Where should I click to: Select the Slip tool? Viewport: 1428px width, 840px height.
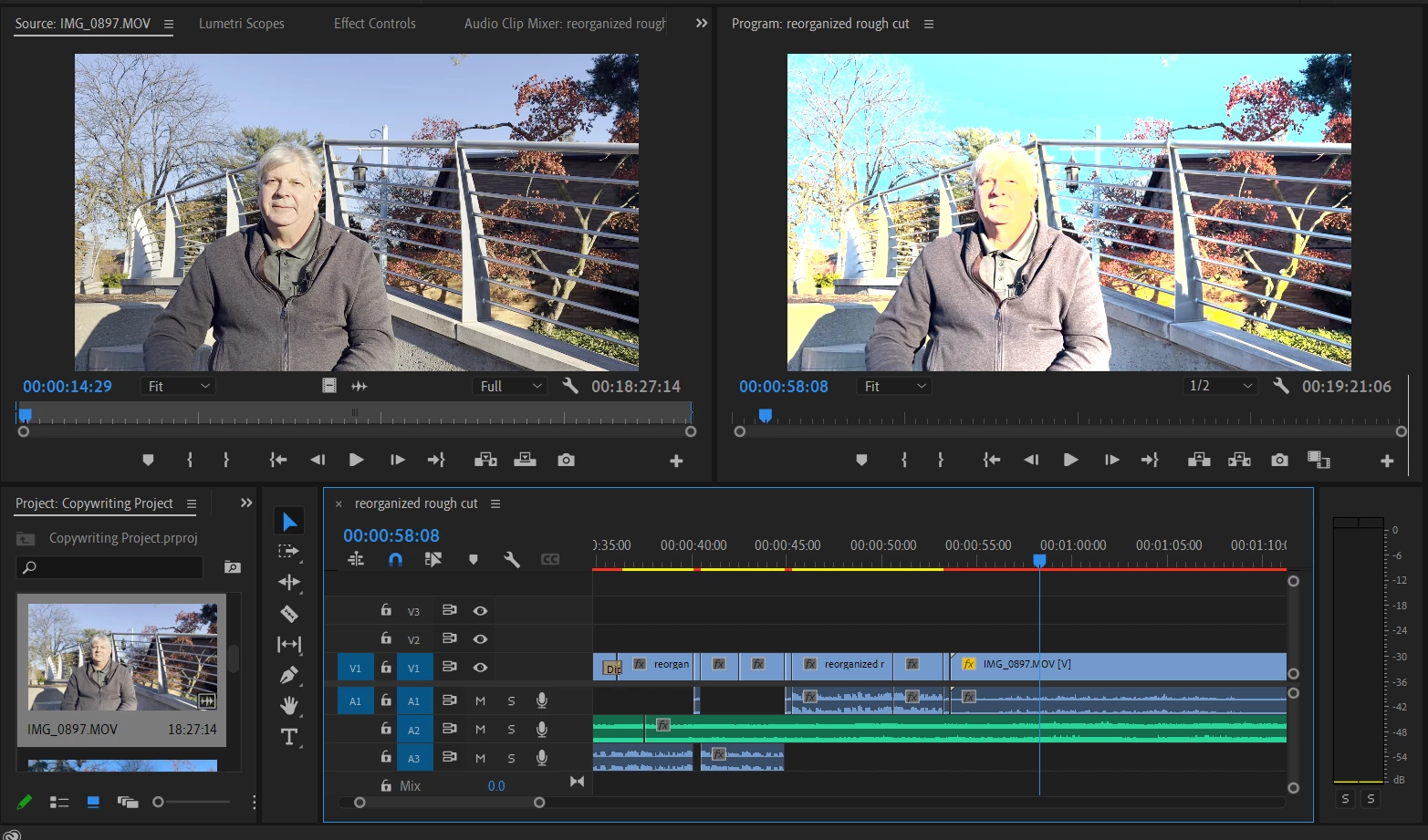(289, 645)
